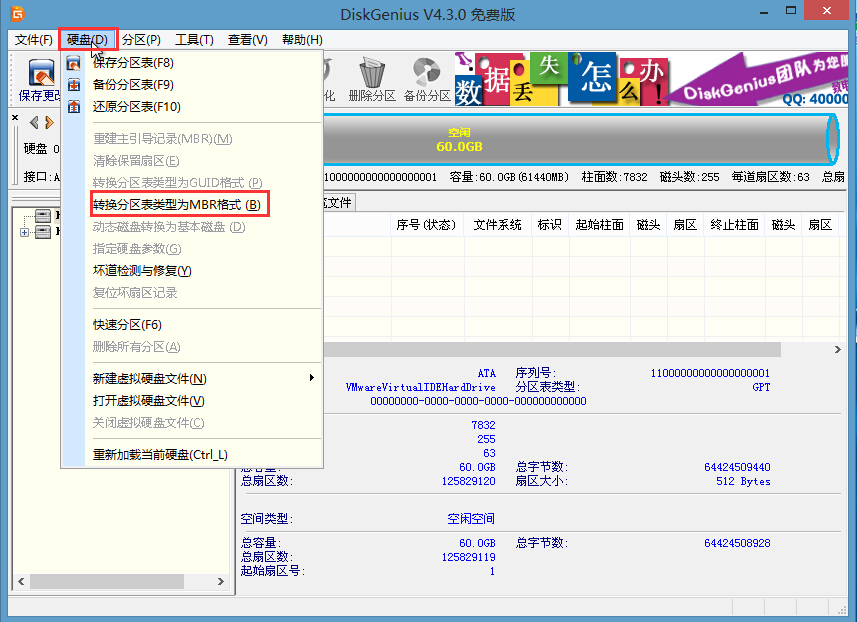Screen dimensions: 857x622
Task: Choose 坏道检测与修复(Y) menu entry
Action: coord(191,271)
